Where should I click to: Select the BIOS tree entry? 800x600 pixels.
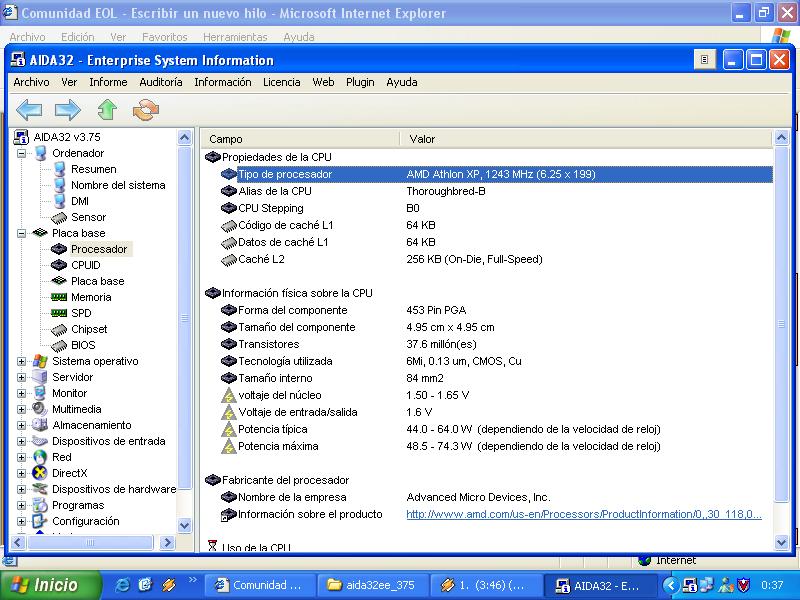tap(83, 345)
